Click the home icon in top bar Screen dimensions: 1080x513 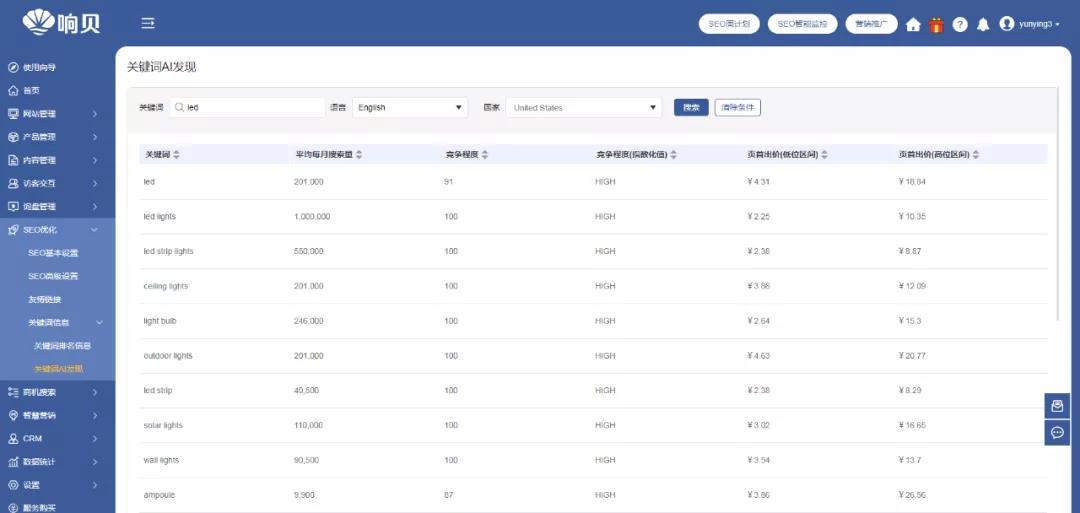913,24
